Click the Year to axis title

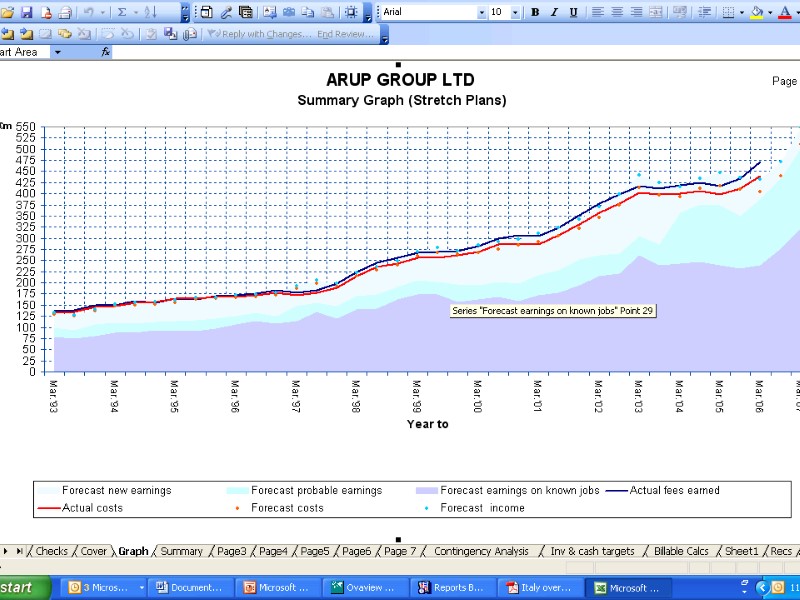[x=428, y=424]
